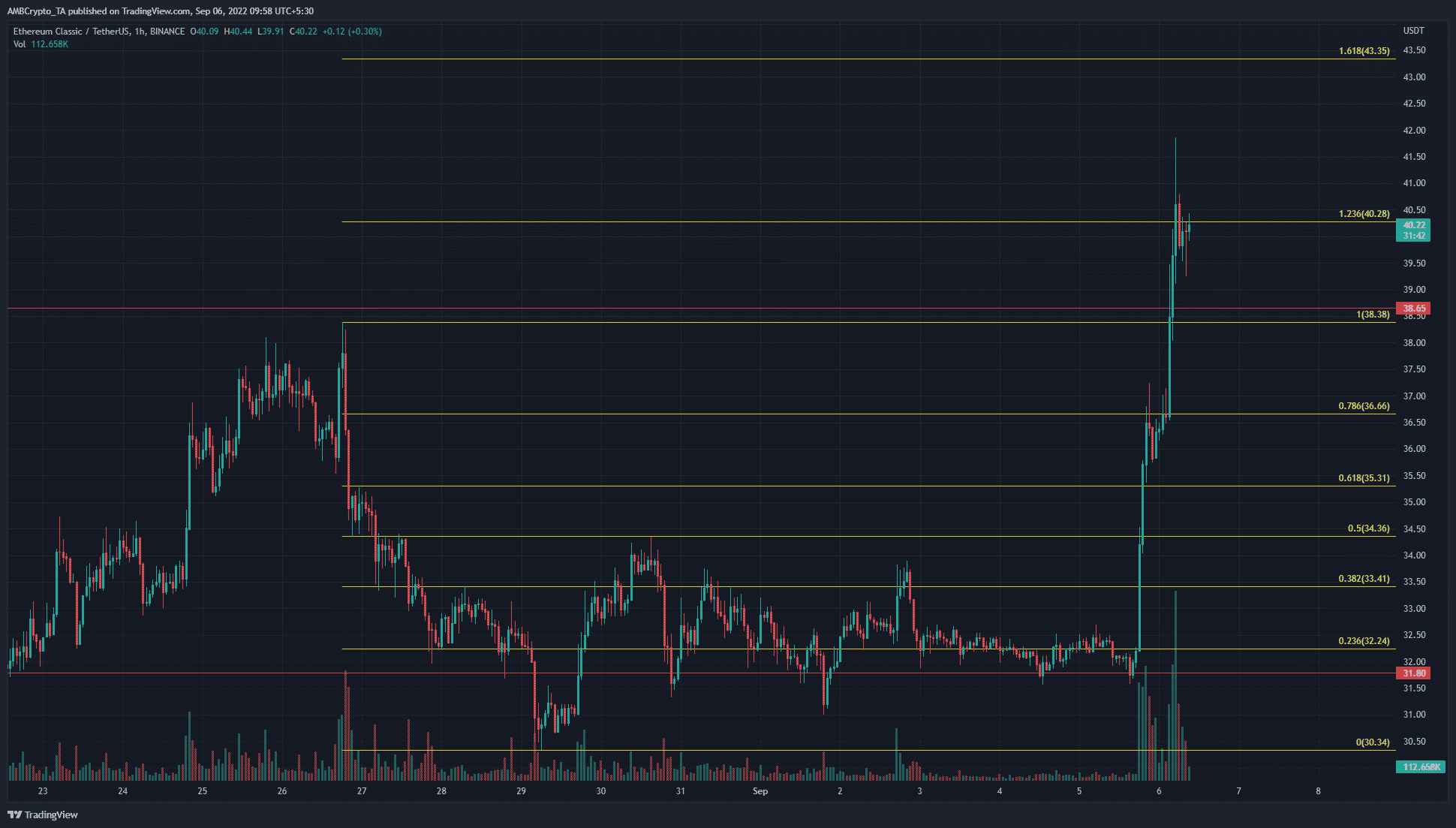
Task: Click the 1(38.38) Fibonacci level label
Action: click(1373, 315)
